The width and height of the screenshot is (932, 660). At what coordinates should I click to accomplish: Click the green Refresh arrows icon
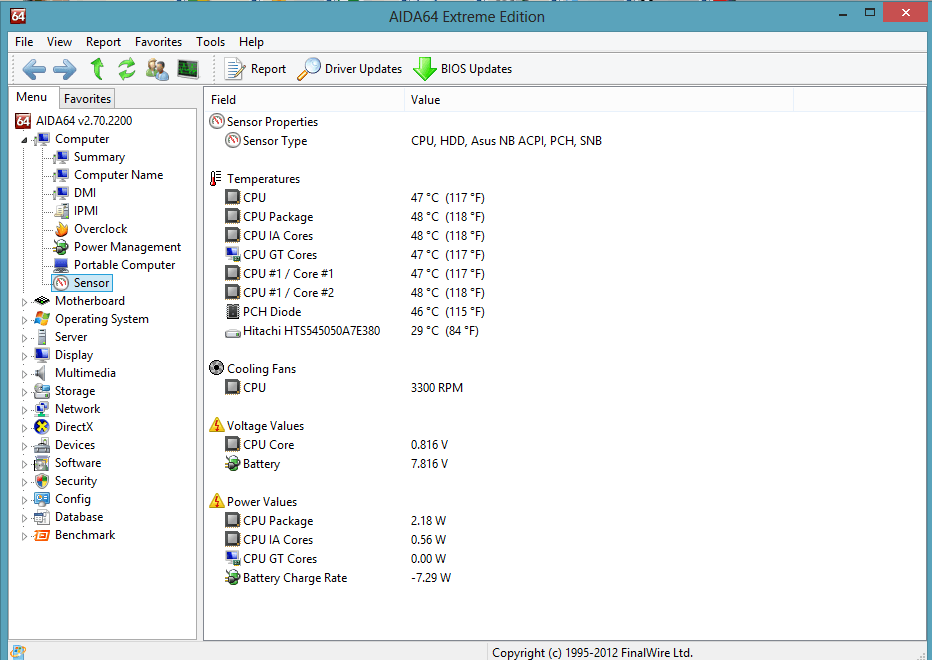[x=127, y=69]
